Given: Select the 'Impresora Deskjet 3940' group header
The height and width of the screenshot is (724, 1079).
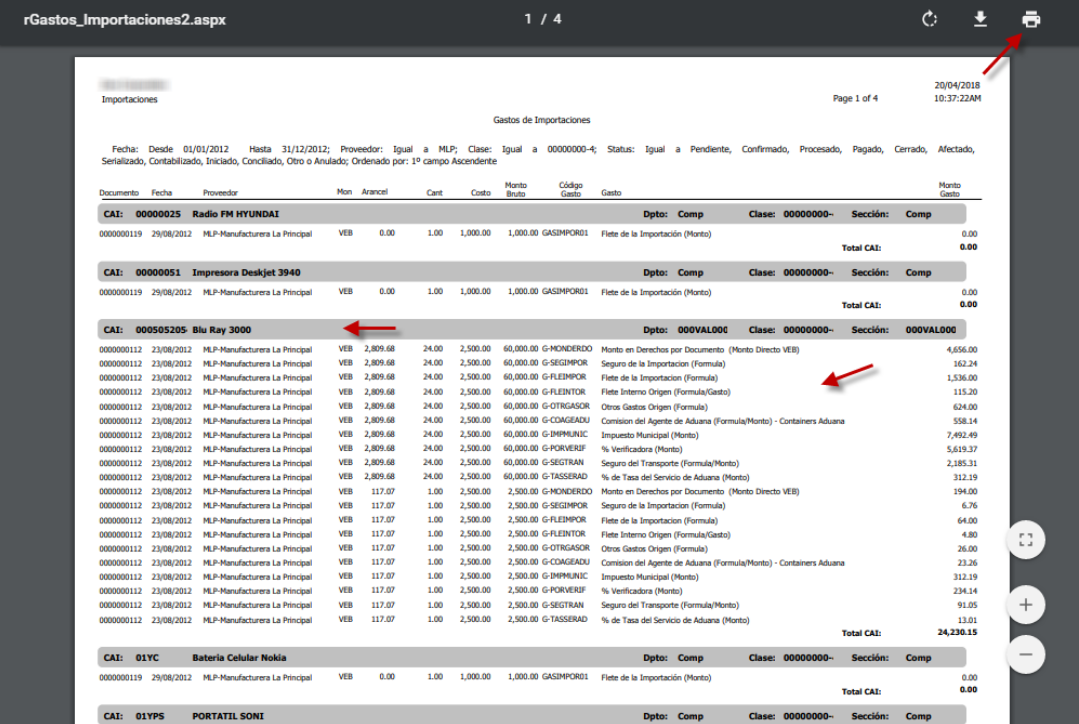Looking at the screenshot, I should 246,272.
